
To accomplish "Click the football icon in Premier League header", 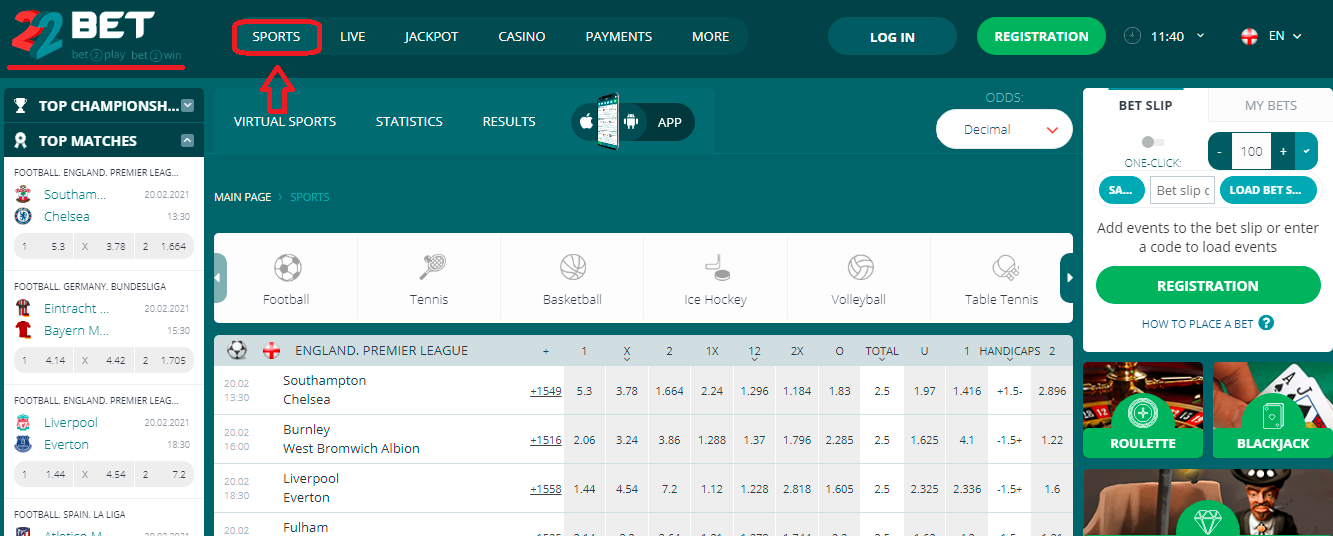I will [x=237, y=350].
